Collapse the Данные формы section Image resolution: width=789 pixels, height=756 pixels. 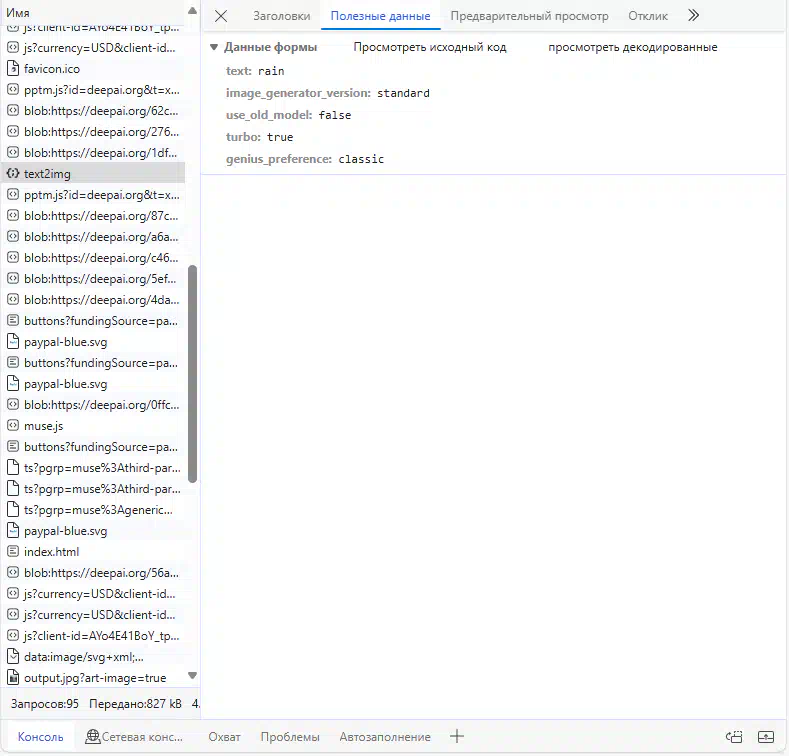pos(214,47)
